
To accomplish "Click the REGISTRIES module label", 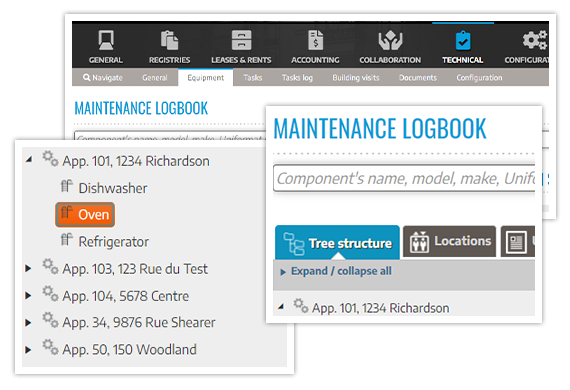I will click(169, 60).
